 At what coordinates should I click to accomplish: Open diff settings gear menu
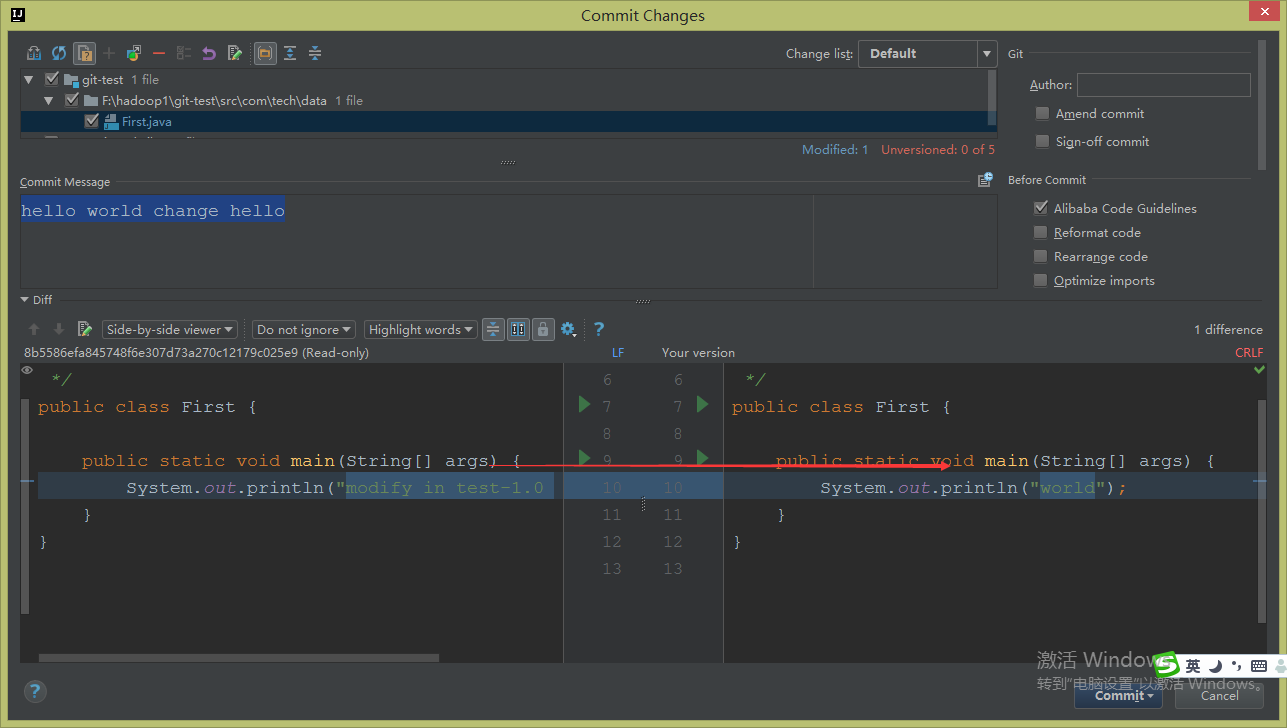569,329
